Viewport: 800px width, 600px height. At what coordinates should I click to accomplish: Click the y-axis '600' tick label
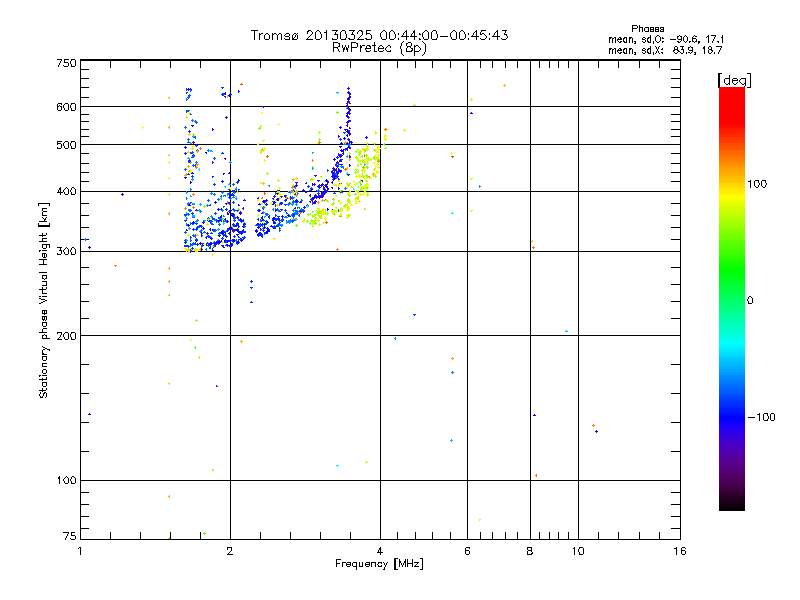(x=66, y=107)
